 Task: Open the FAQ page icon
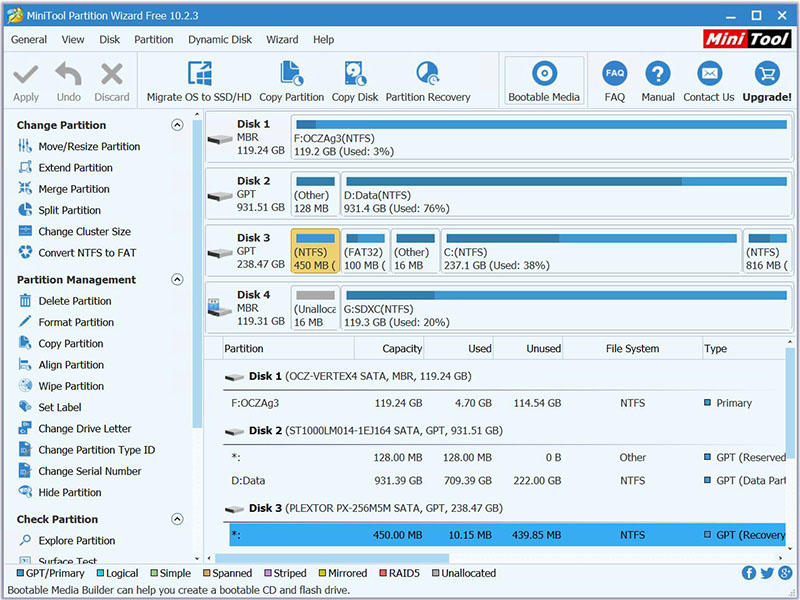pos(614,74)
